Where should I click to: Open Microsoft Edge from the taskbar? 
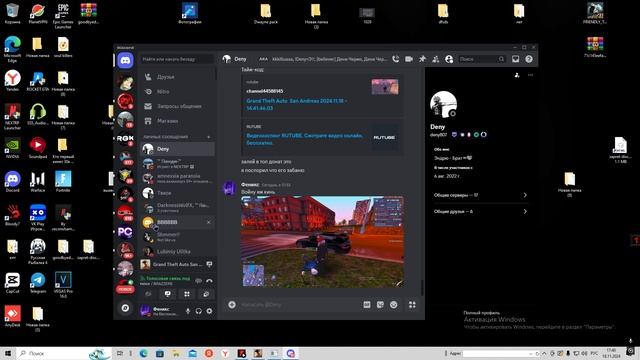(x=143, y=353)
